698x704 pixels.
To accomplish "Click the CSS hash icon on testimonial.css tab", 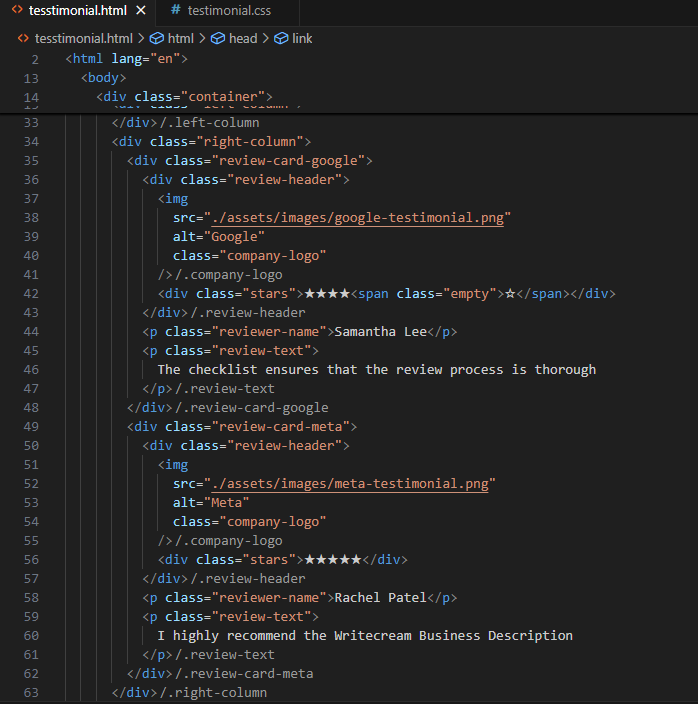I will point(176,10).
